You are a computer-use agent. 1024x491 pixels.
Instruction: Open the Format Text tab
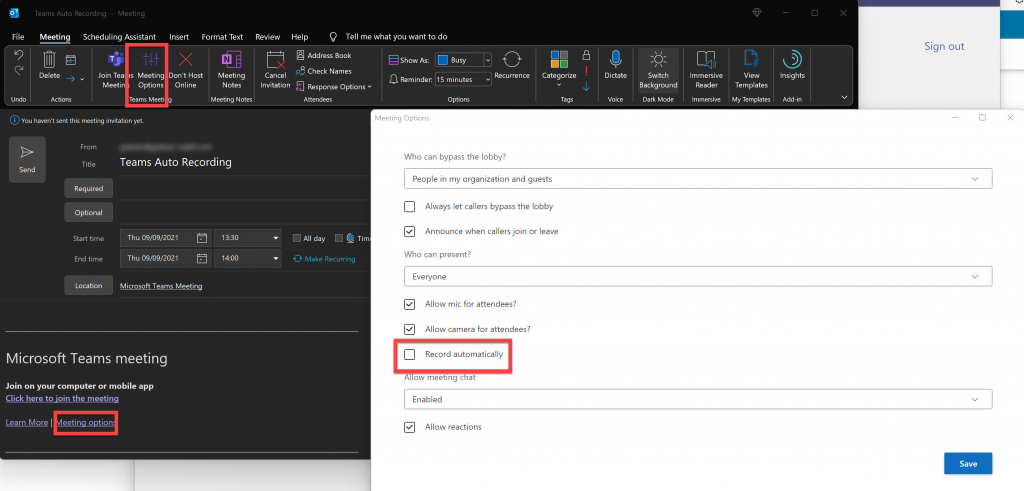(222, 37)
